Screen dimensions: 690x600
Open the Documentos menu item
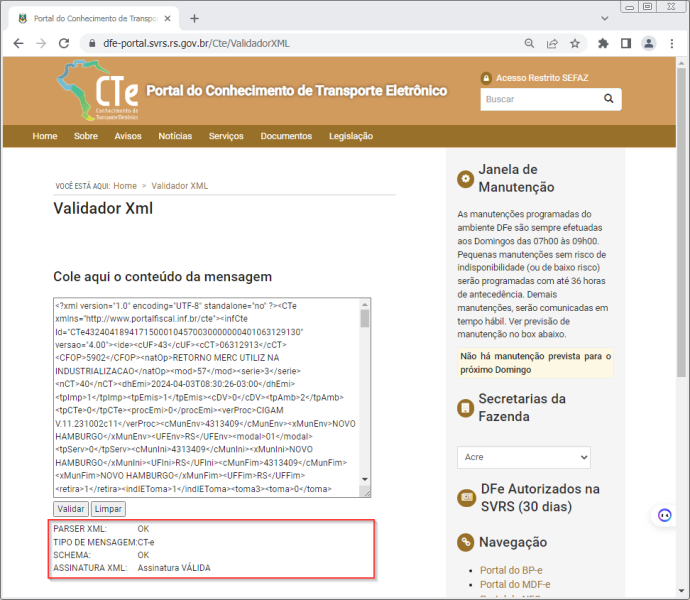[286, 136]
